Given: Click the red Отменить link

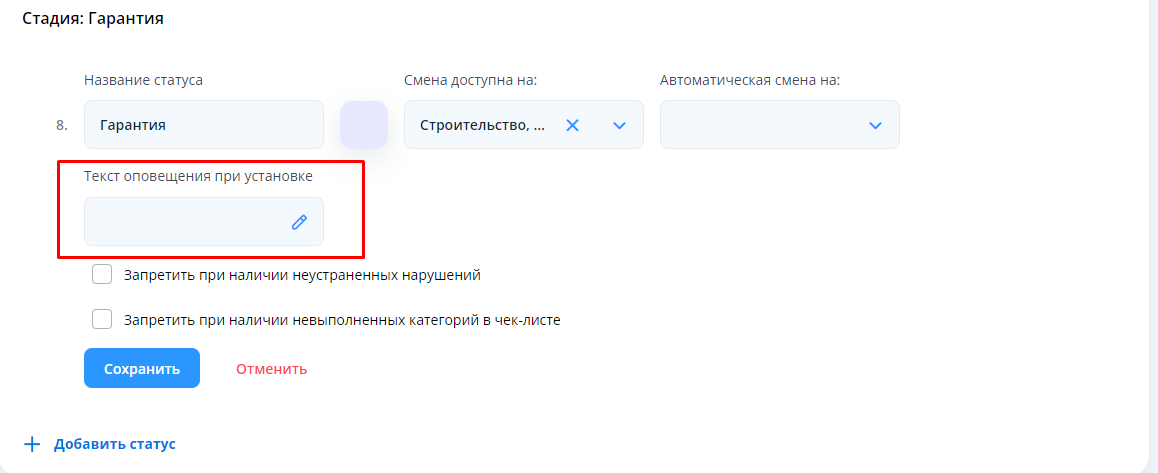Looking at the screenshot, I should pyautogui.click(x=271, y=369).
